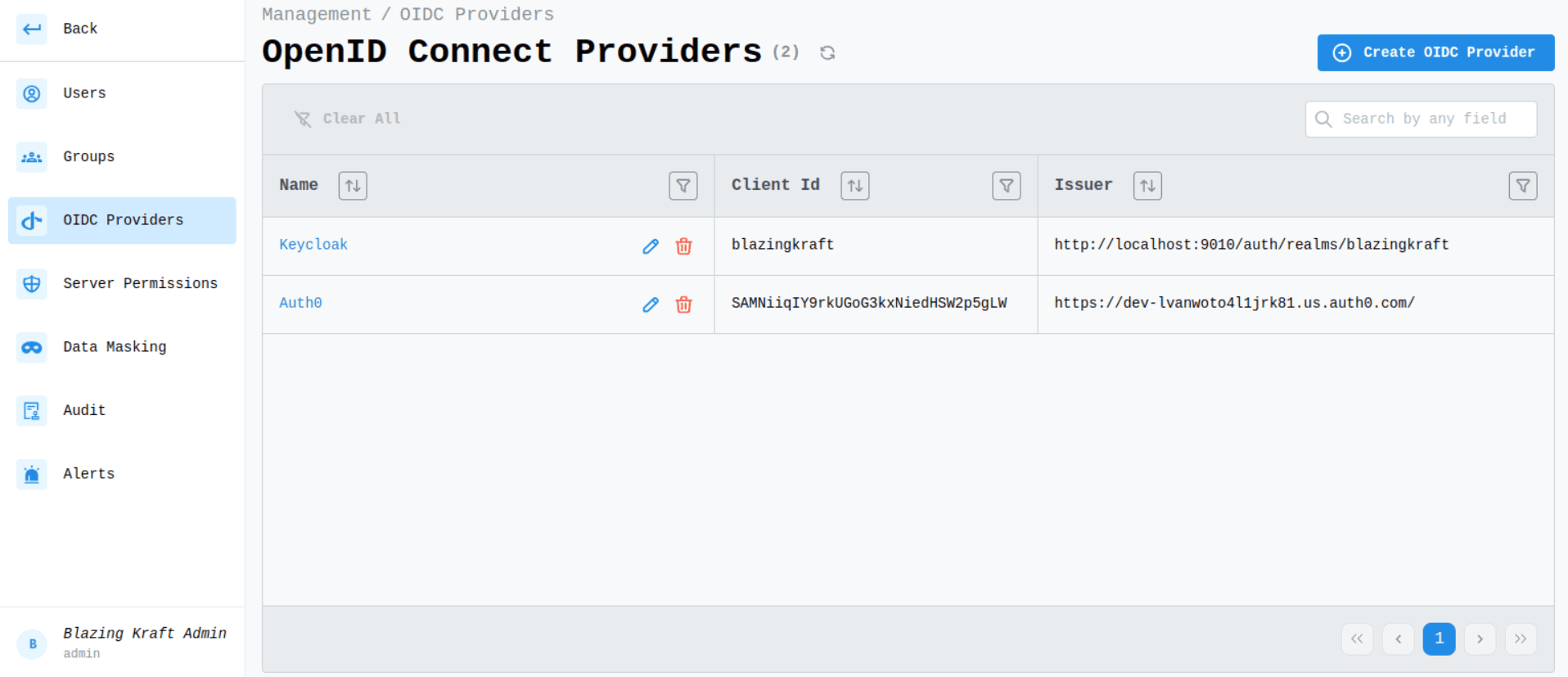Go to Audit menu item
Image resolution: width=1568 pixels, height=677 pixels.
pos(123,411)
